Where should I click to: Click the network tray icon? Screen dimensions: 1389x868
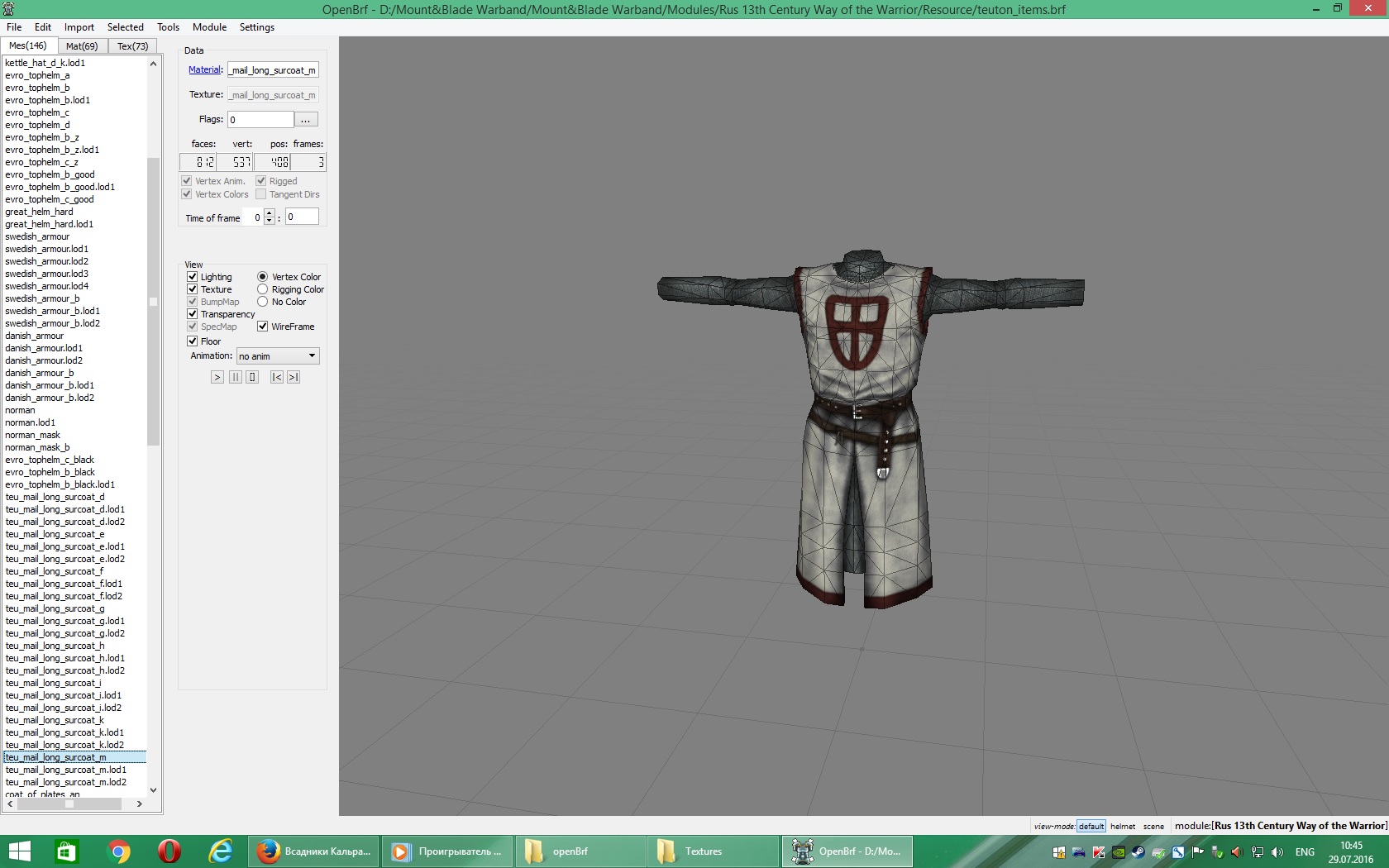tap(1258, 852)
